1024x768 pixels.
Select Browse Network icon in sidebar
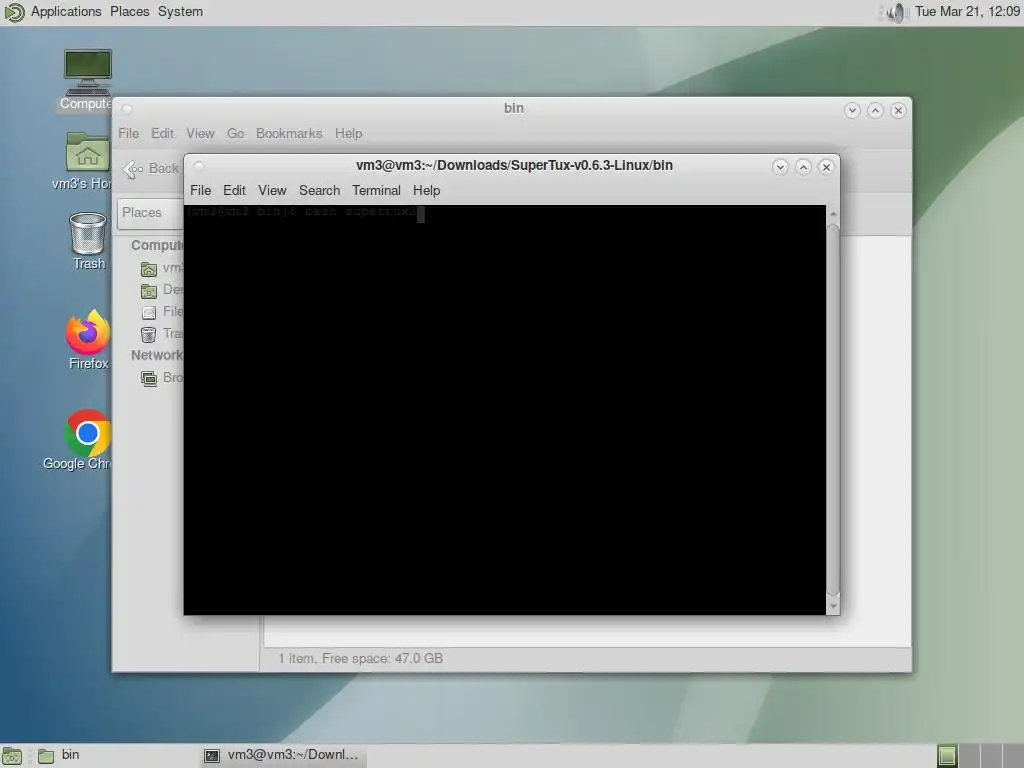(x=149, y=378)
